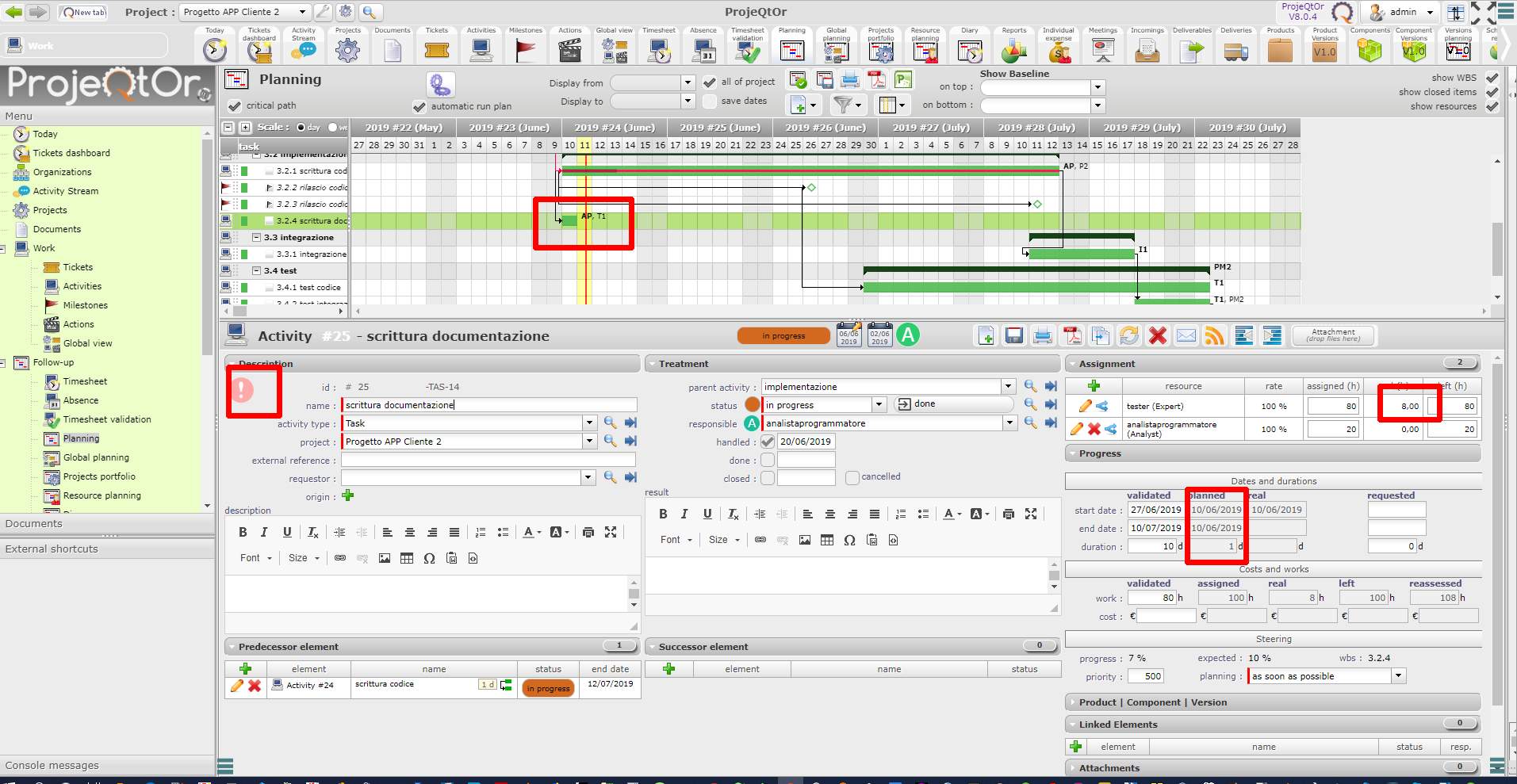The height and width of the screenshot is (784, 1517).
Task: Click the email envelope icon in activity toolbar
Action: click(1186, 336)
